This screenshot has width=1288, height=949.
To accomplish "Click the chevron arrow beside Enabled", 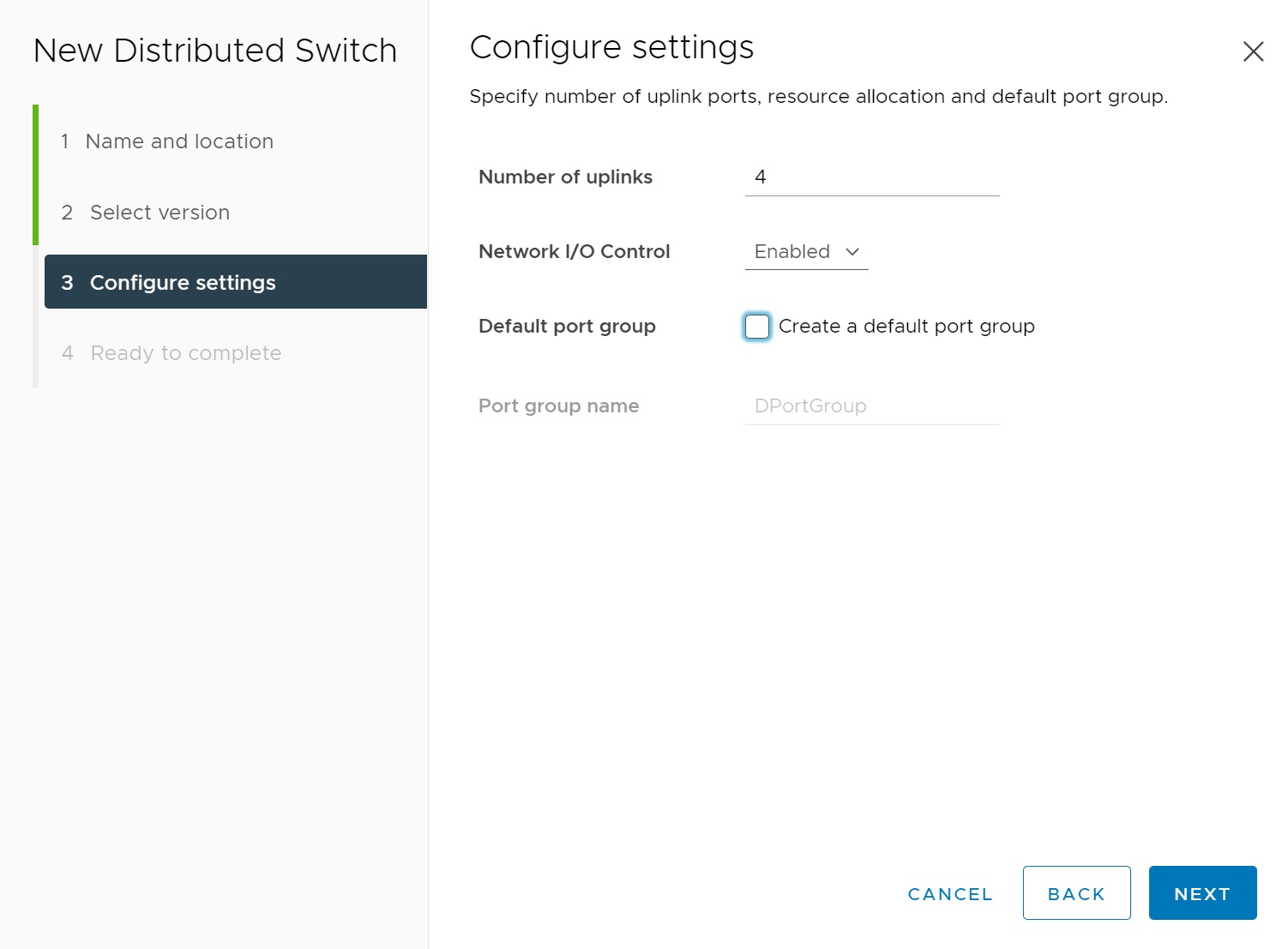I will (852, 252).
